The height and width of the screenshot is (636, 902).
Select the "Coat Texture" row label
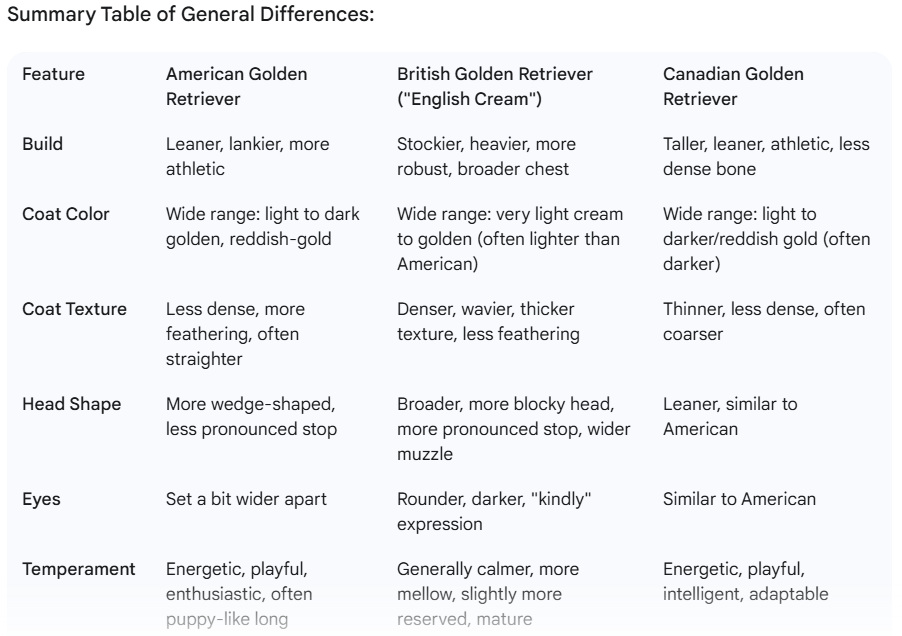[74, 309]
